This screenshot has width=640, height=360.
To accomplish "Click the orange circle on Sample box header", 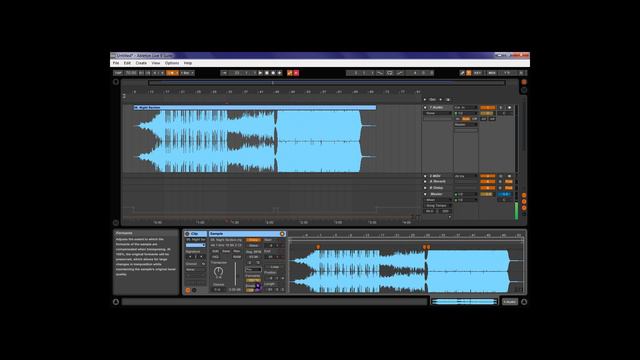I will tap(282, 234).
